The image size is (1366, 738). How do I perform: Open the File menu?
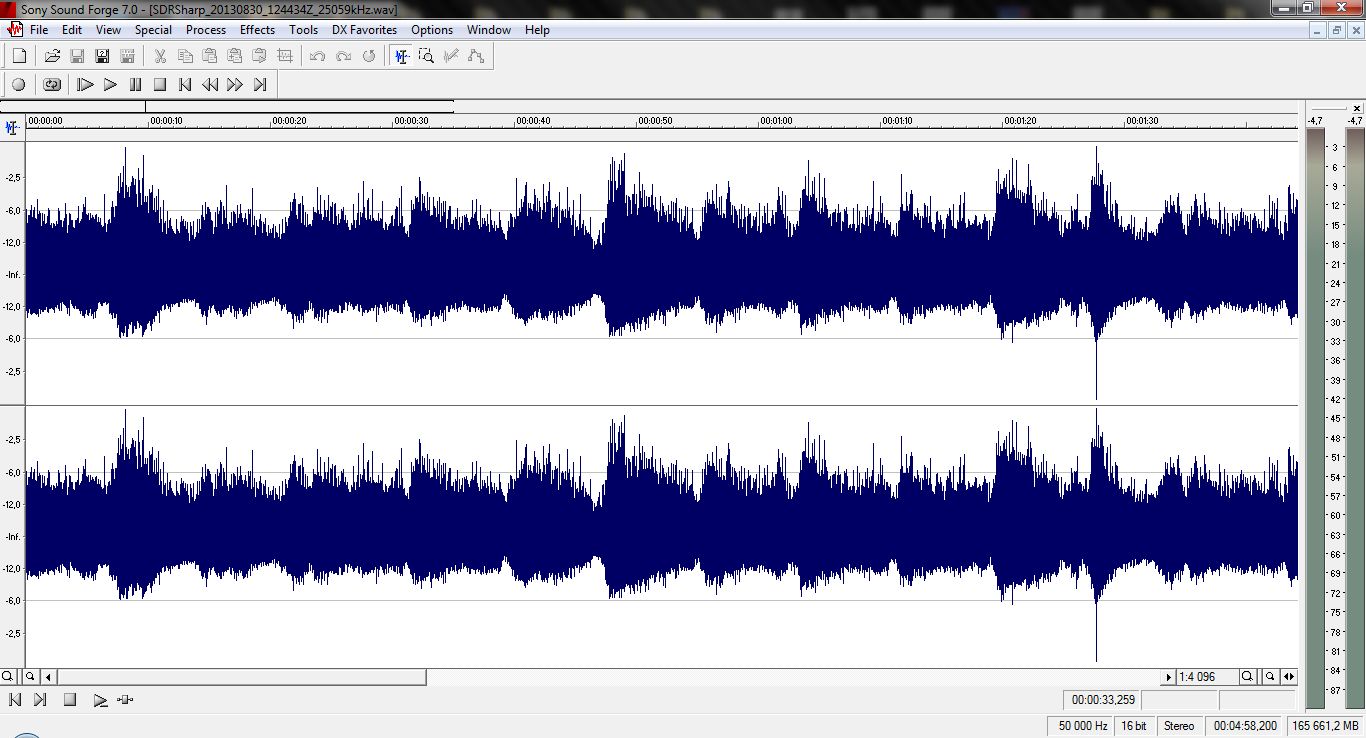point(39,30)
